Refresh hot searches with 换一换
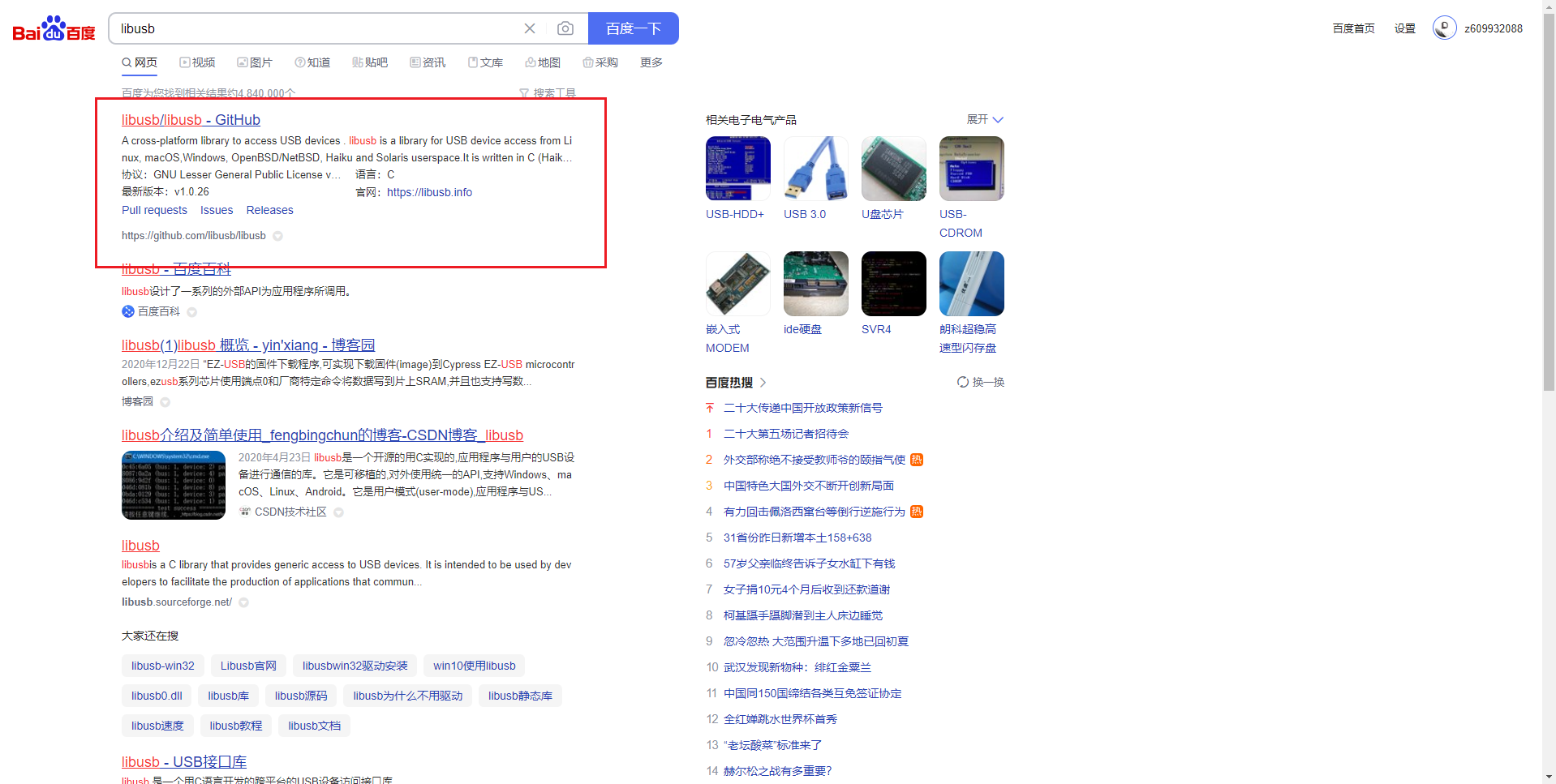1556x784 pixels. (x=981, y=382)
